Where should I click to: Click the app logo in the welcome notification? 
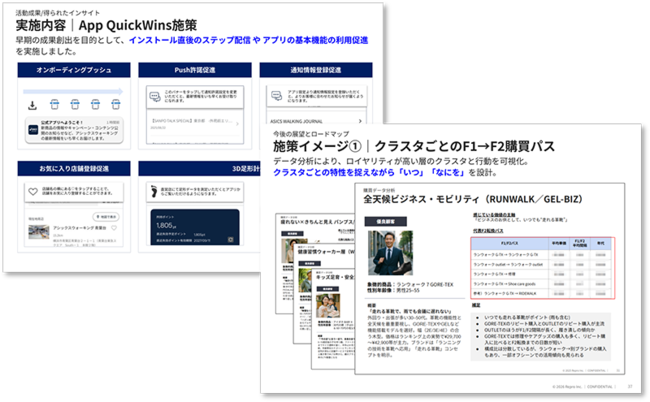coord(33,130)
